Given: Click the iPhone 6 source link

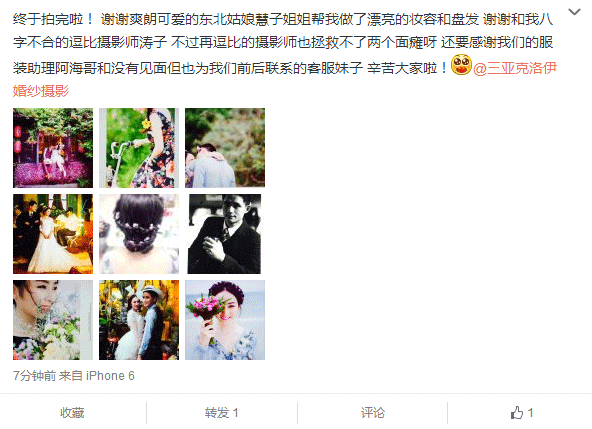Looking at the screenshot, I should pos(110,376).
